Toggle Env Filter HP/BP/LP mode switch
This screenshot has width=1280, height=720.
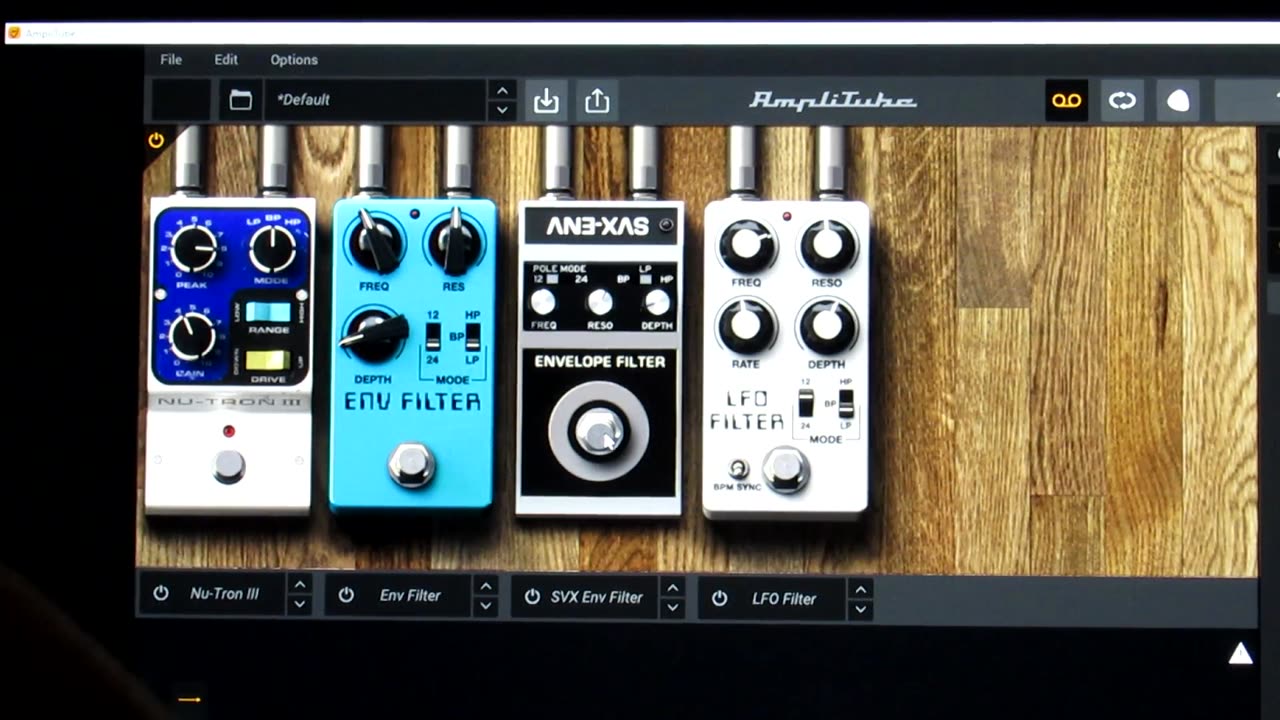[x=472, y=337]
